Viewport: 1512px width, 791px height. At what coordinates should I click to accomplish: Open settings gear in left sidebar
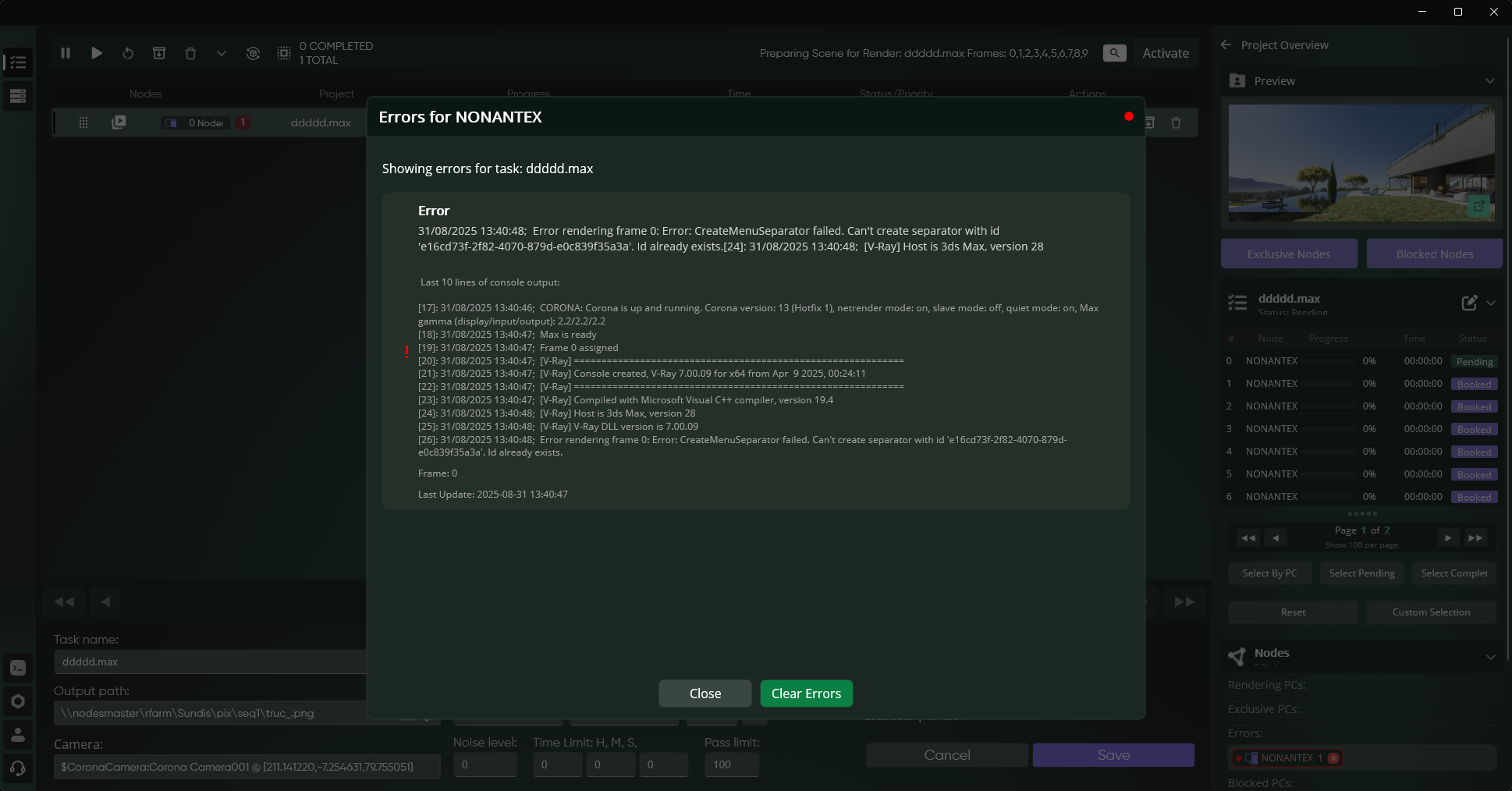pyautogui.click(x=18, y=701)
